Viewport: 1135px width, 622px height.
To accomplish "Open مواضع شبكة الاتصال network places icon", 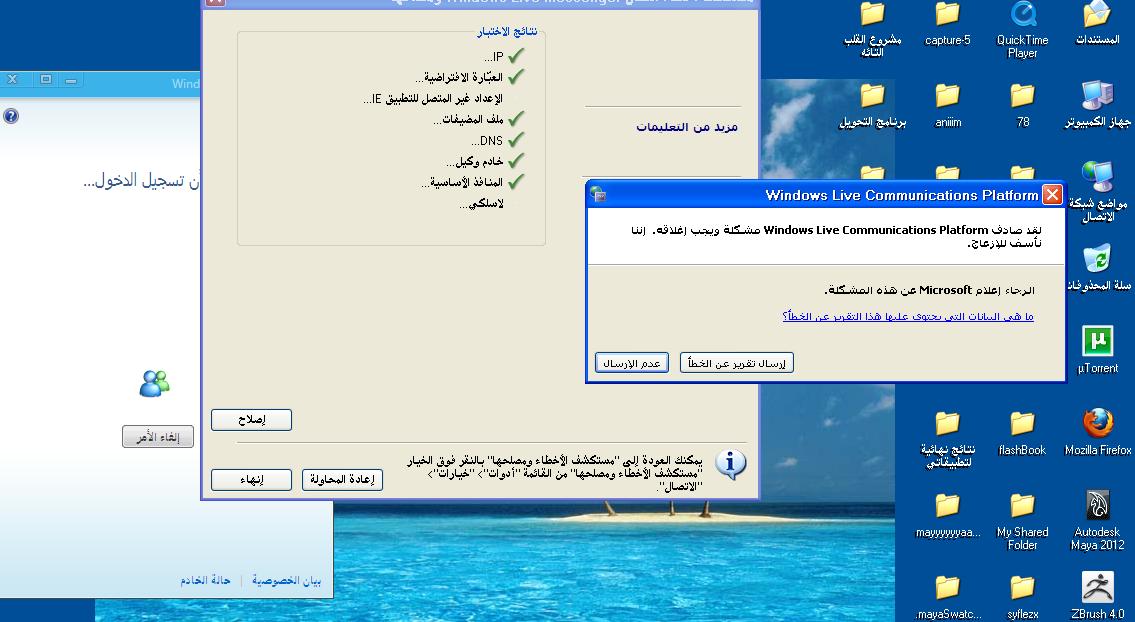I will pos(1097,192).
